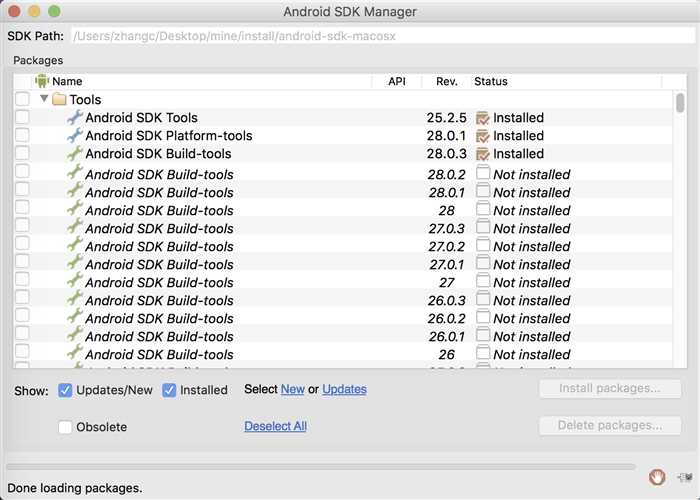Select the 'Android SDK Build-tools' 28.0.3 row name
Image resolution: width=700 pixels, height=500 pixels.
pos(158,154)
